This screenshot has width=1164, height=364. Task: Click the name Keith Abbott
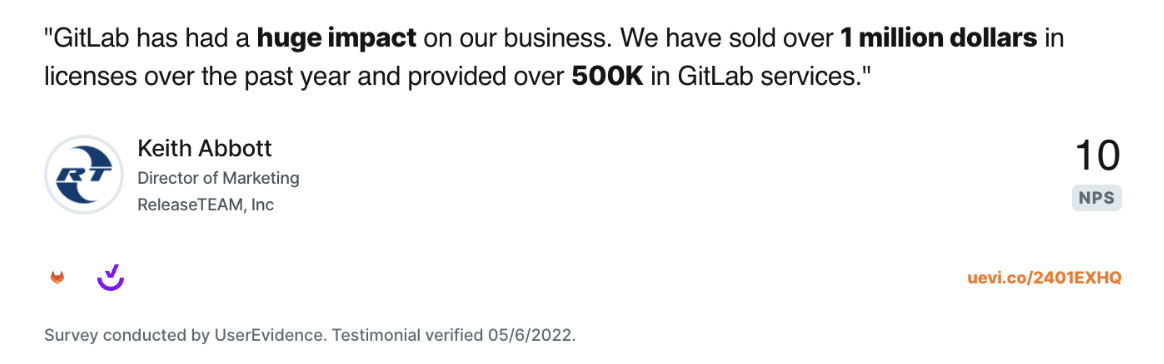[205, 149]
